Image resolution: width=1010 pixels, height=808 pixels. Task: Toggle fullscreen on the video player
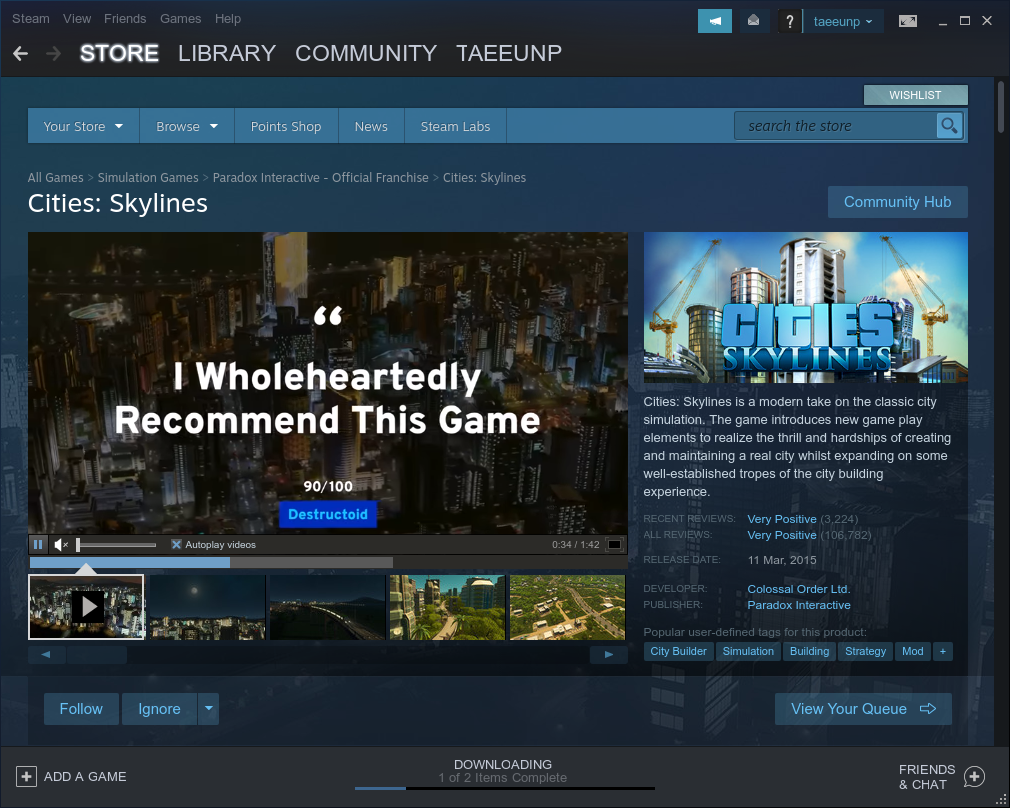click(x=614, y=545)
